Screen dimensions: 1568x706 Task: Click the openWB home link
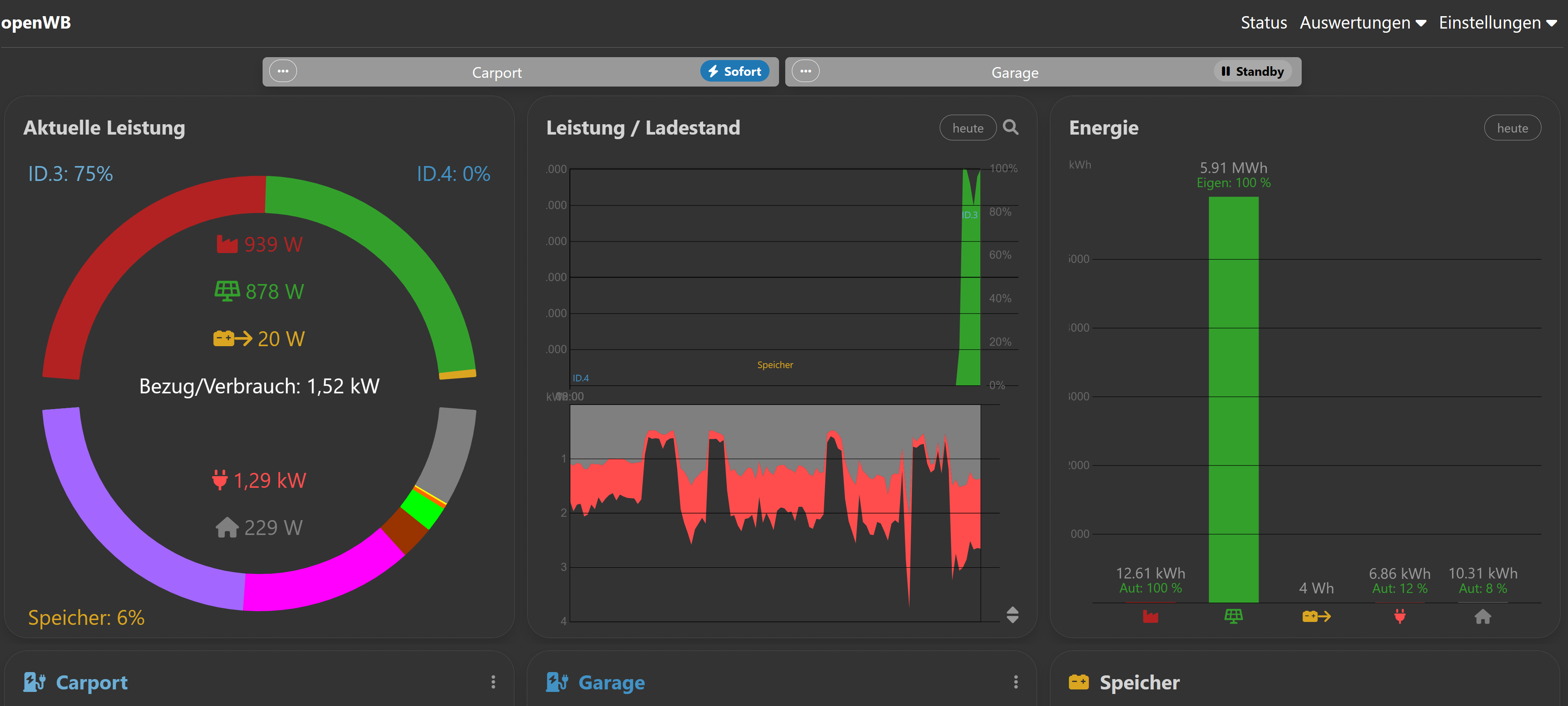point(35,22)
